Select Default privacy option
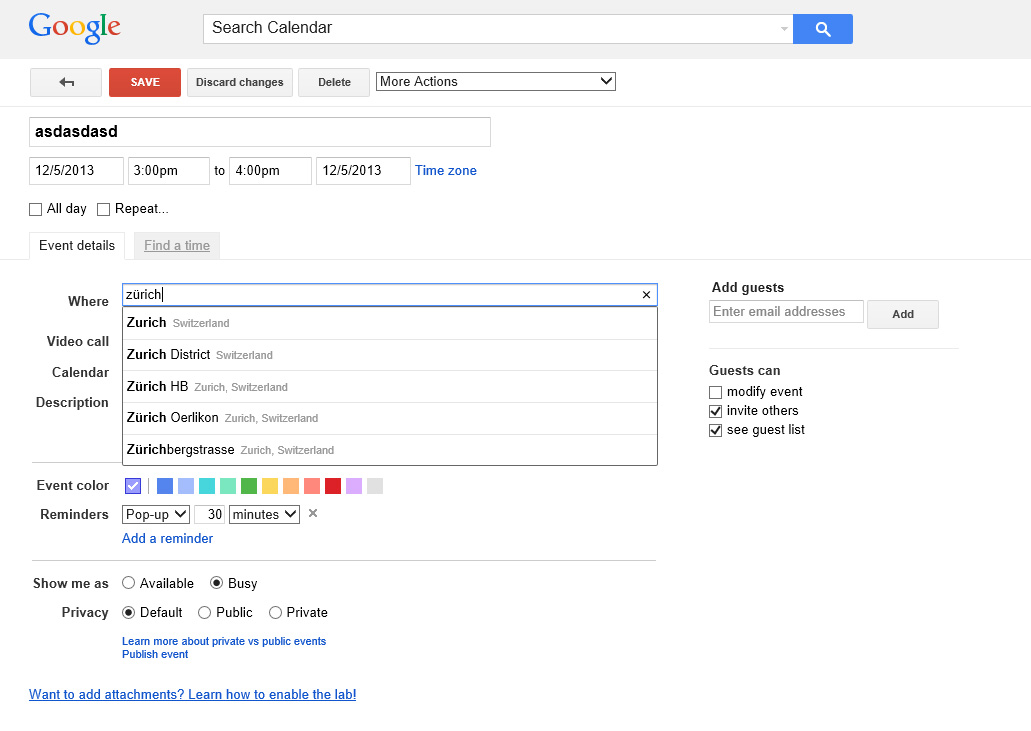1031x731 pixels. coord(129,612)
